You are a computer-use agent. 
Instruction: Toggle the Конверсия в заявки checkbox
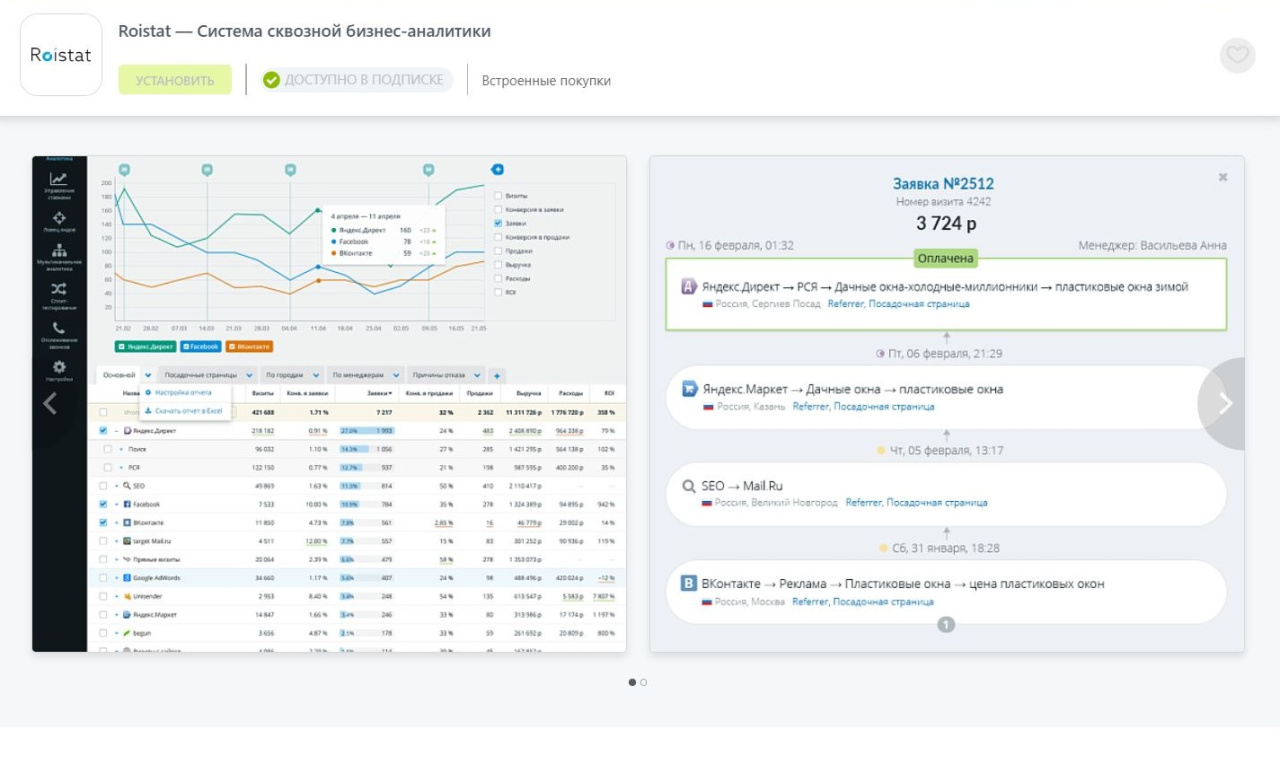497,210
